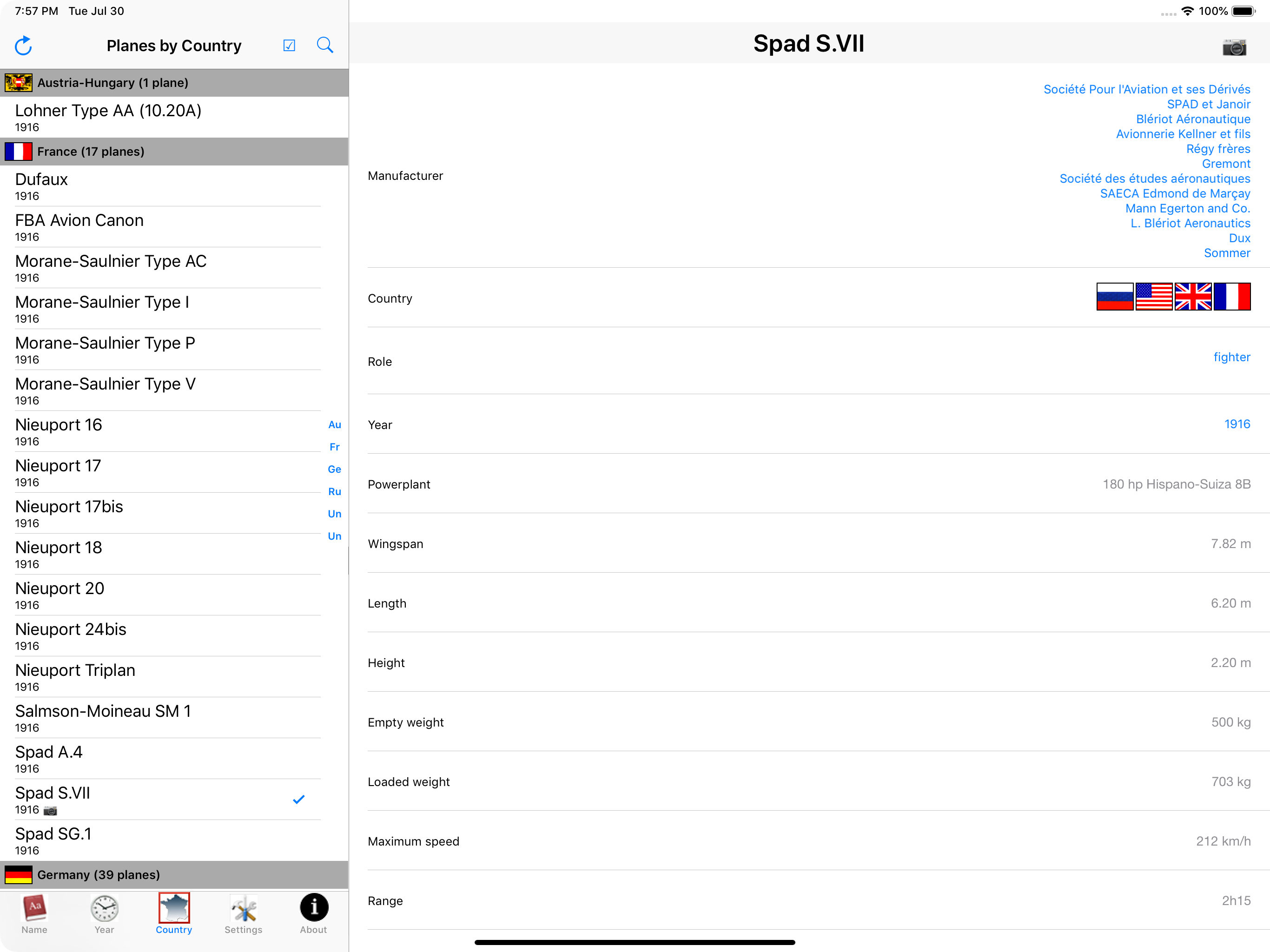
Task: Open the L. Blériot Aeronautics link
Action: point(1190,224)
